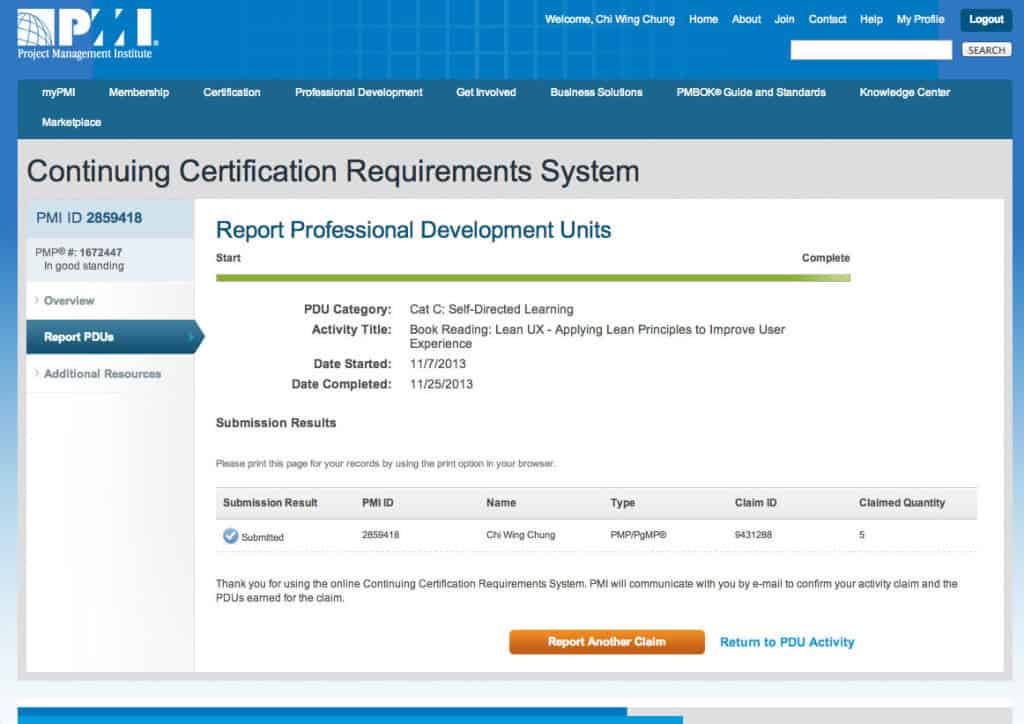Click the search input field
Screen dimensions: 1024x724
tap(871, 49)
